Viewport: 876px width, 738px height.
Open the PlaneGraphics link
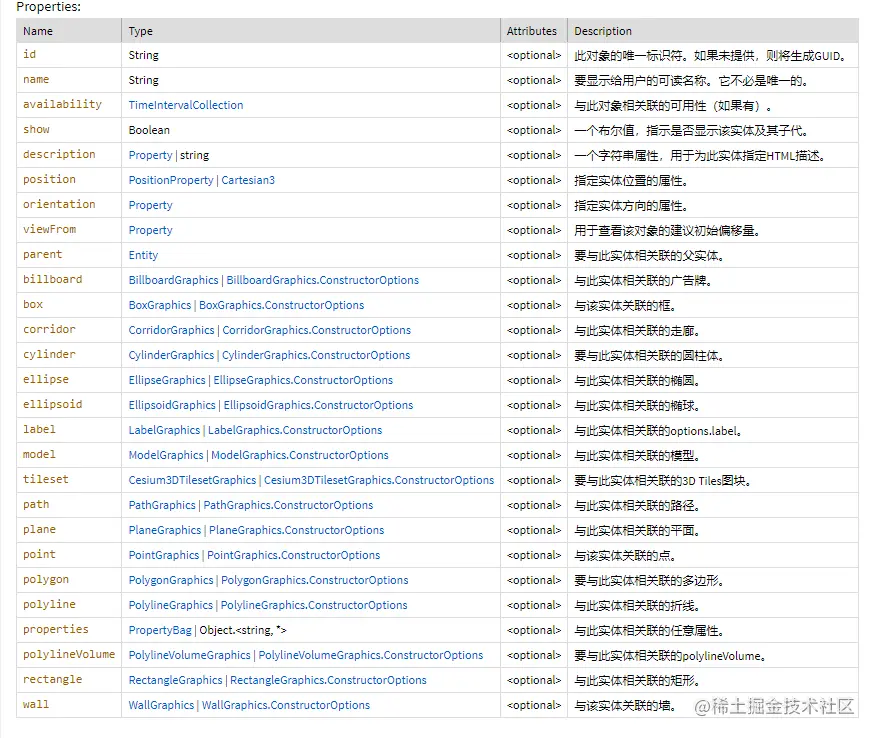click(x=165, y=530)
